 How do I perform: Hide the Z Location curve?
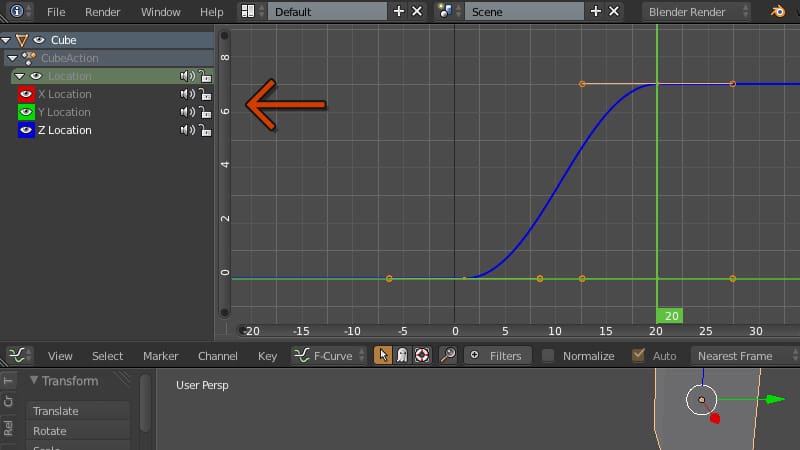pos(26,130)
